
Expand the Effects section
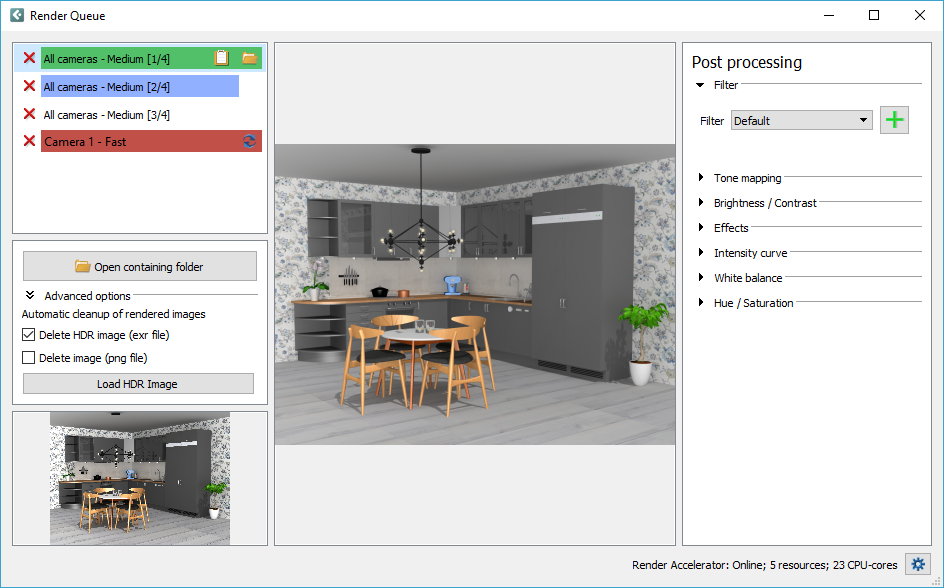click(701, 227)
